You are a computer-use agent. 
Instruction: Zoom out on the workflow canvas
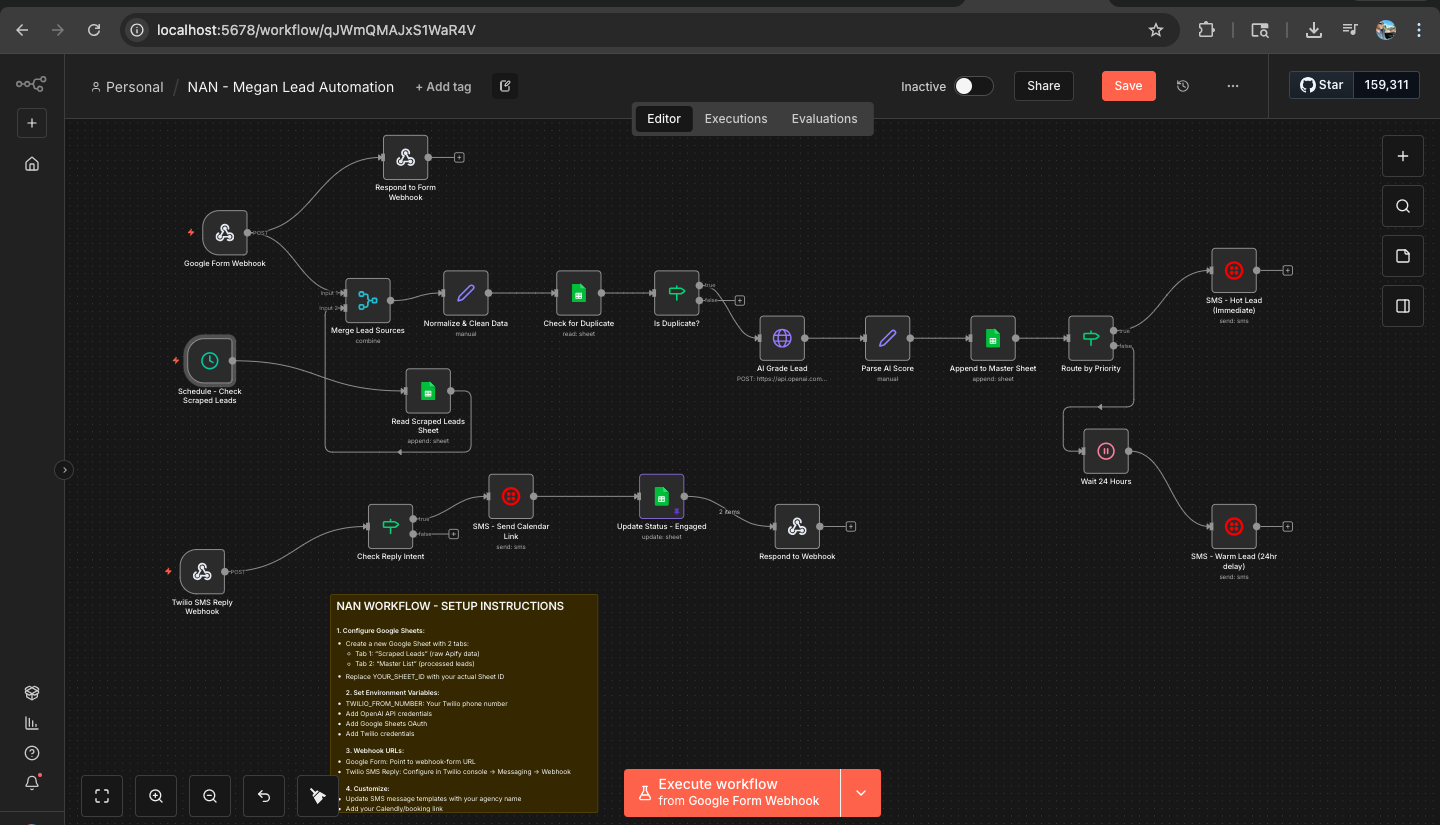[x=209, y=795]
